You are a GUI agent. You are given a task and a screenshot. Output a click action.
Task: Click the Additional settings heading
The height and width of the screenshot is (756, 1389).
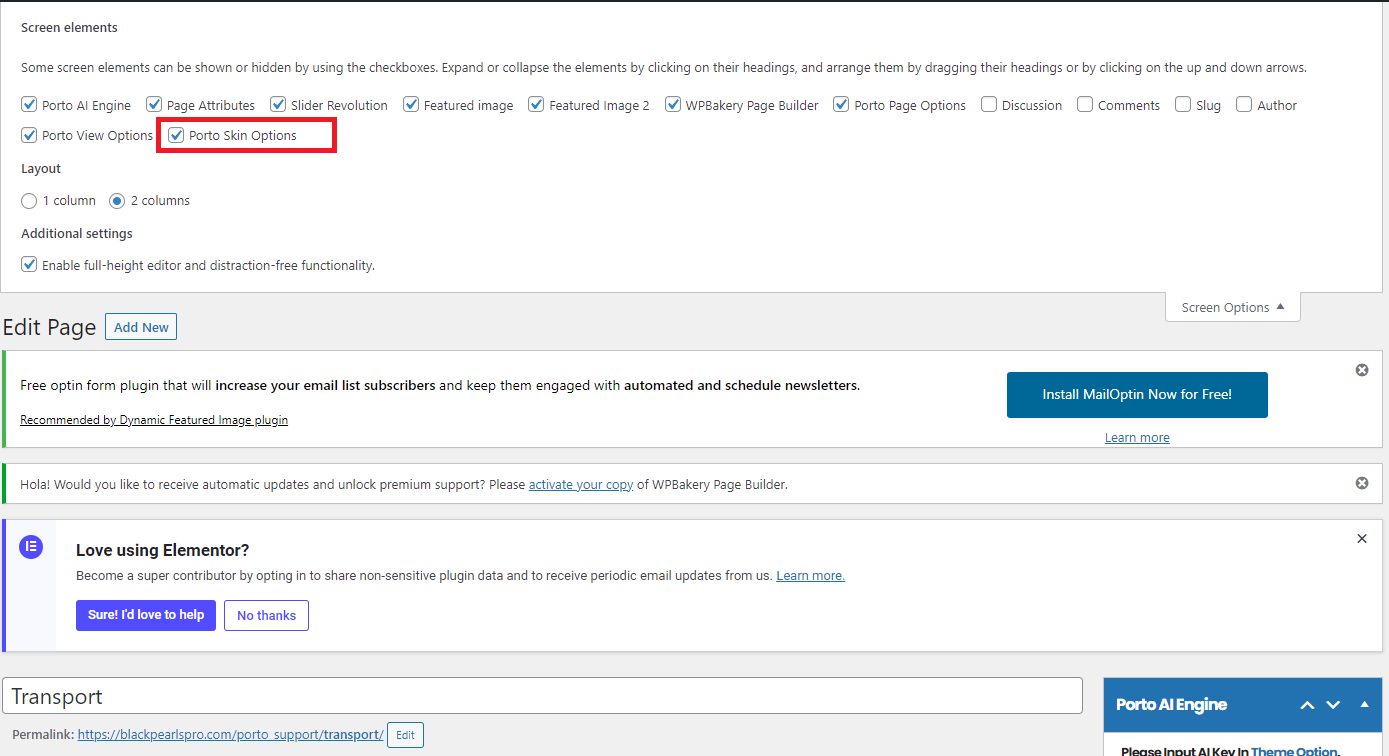pos(77,233)
